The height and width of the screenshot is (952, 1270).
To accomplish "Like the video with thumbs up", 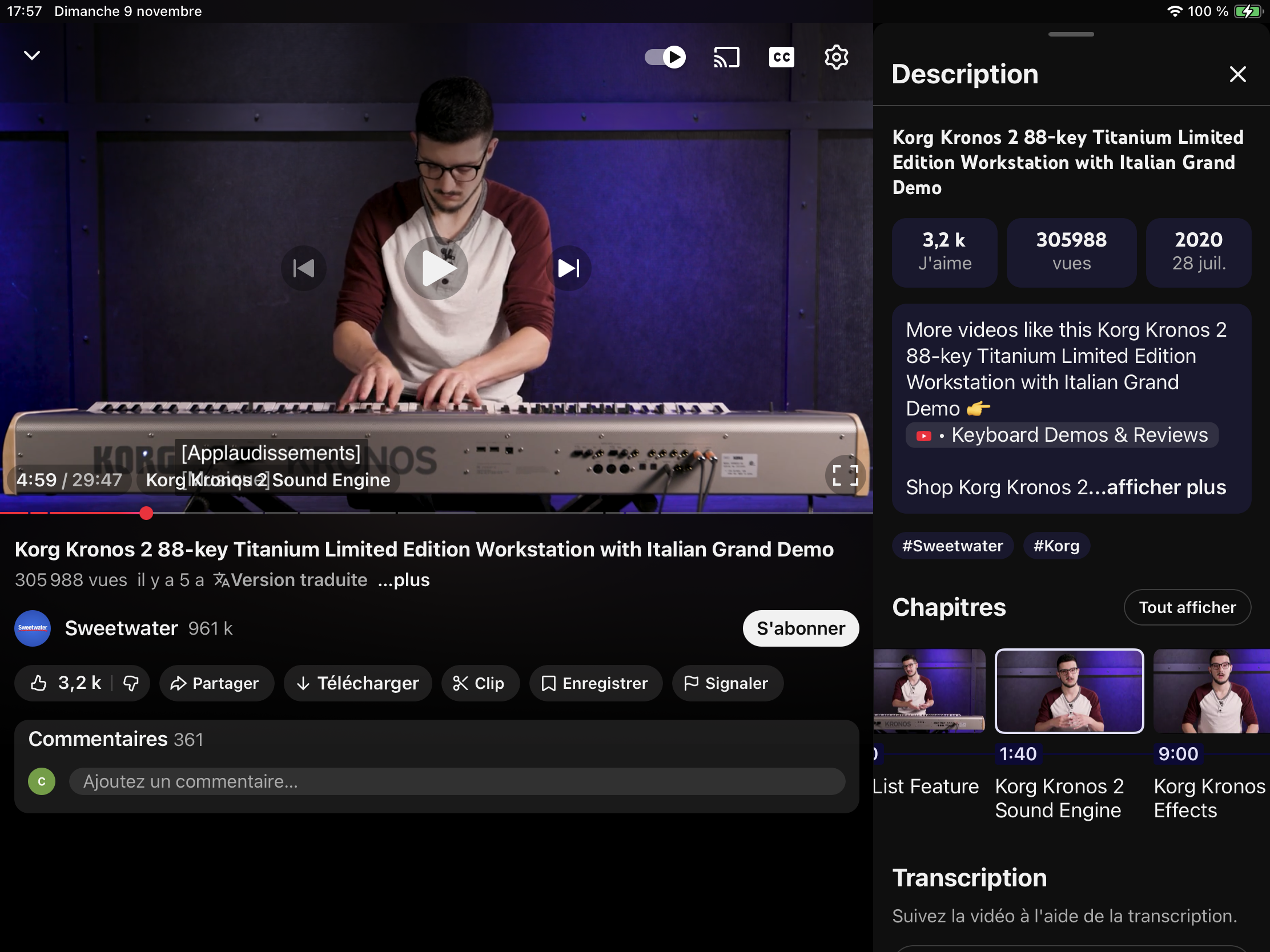I will coord(39,683).
